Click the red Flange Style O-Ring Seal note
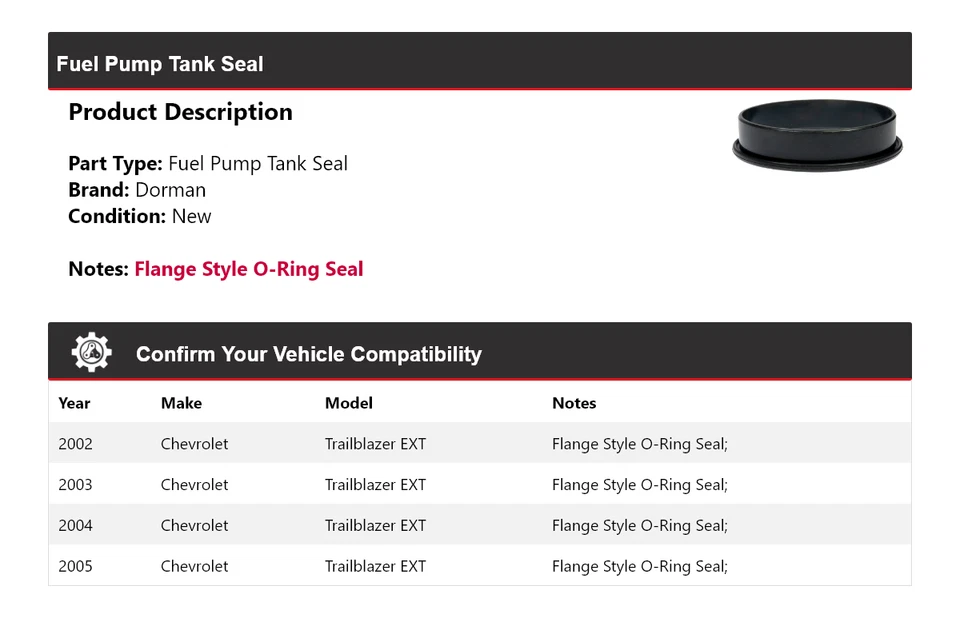 pyautogui.click(x=248, y=269)
